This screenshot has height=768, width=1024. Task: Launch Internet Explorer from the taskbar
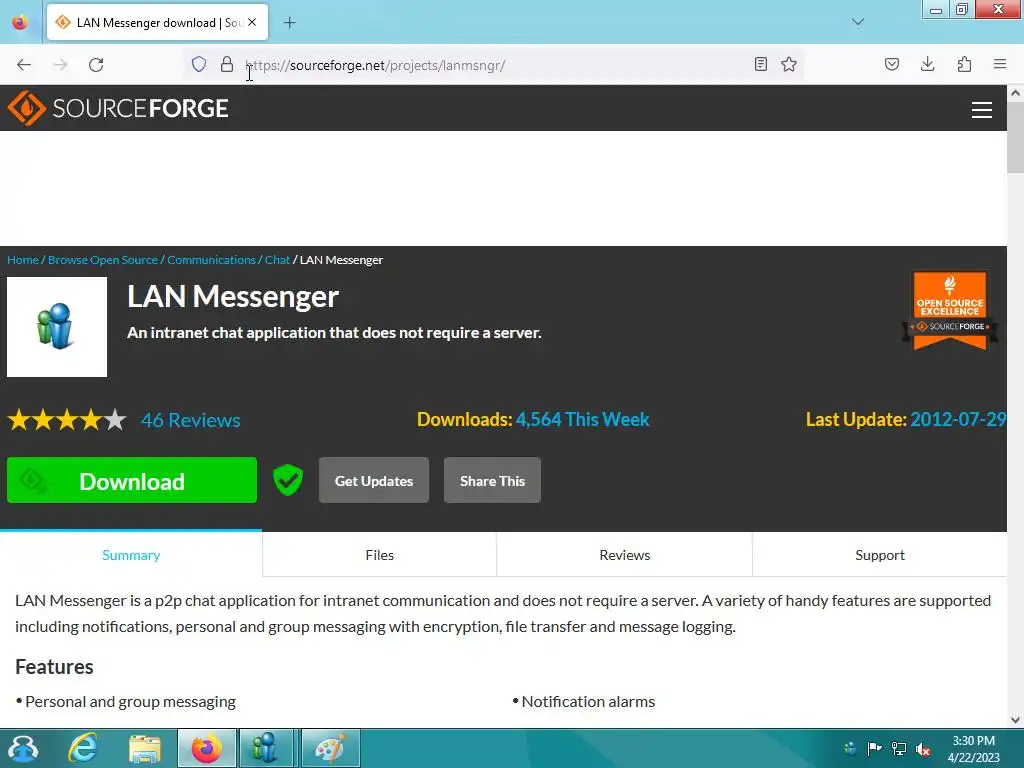point(83,748)
